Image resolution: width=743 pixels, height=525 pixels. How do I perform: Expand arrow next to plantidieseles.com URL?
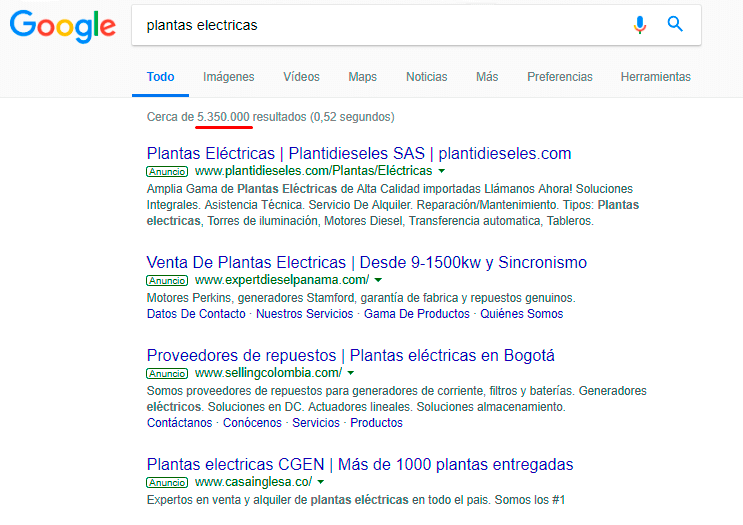[x=442, y=171]
